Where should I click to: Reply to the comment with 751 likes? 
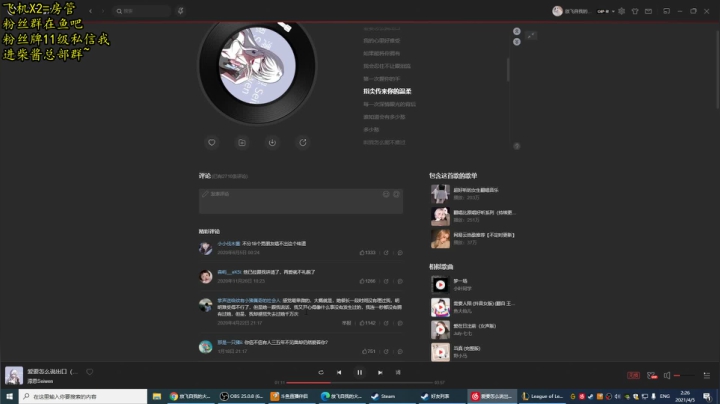tap(400, 352)
